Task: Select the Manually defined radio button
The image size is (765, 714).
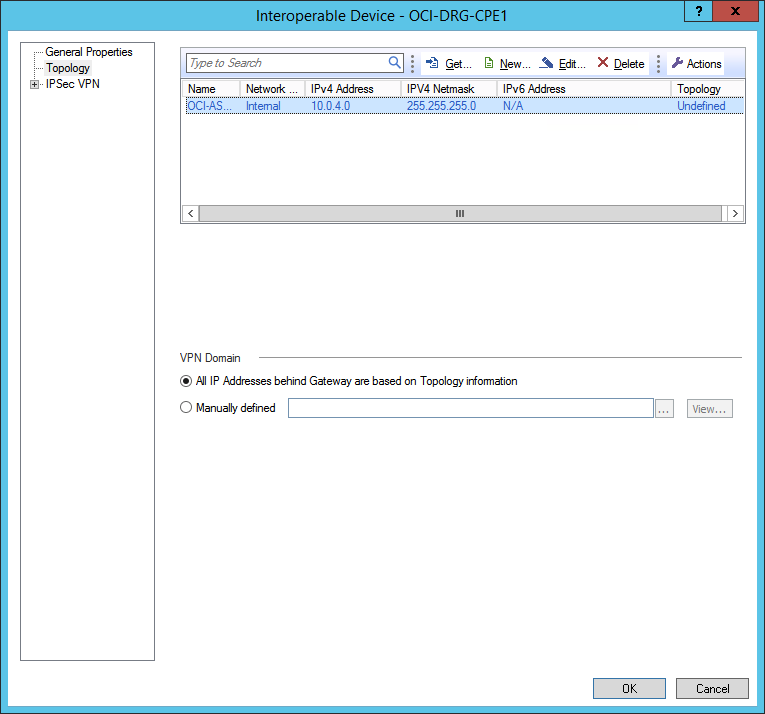Action: click(x=186, y=408)
